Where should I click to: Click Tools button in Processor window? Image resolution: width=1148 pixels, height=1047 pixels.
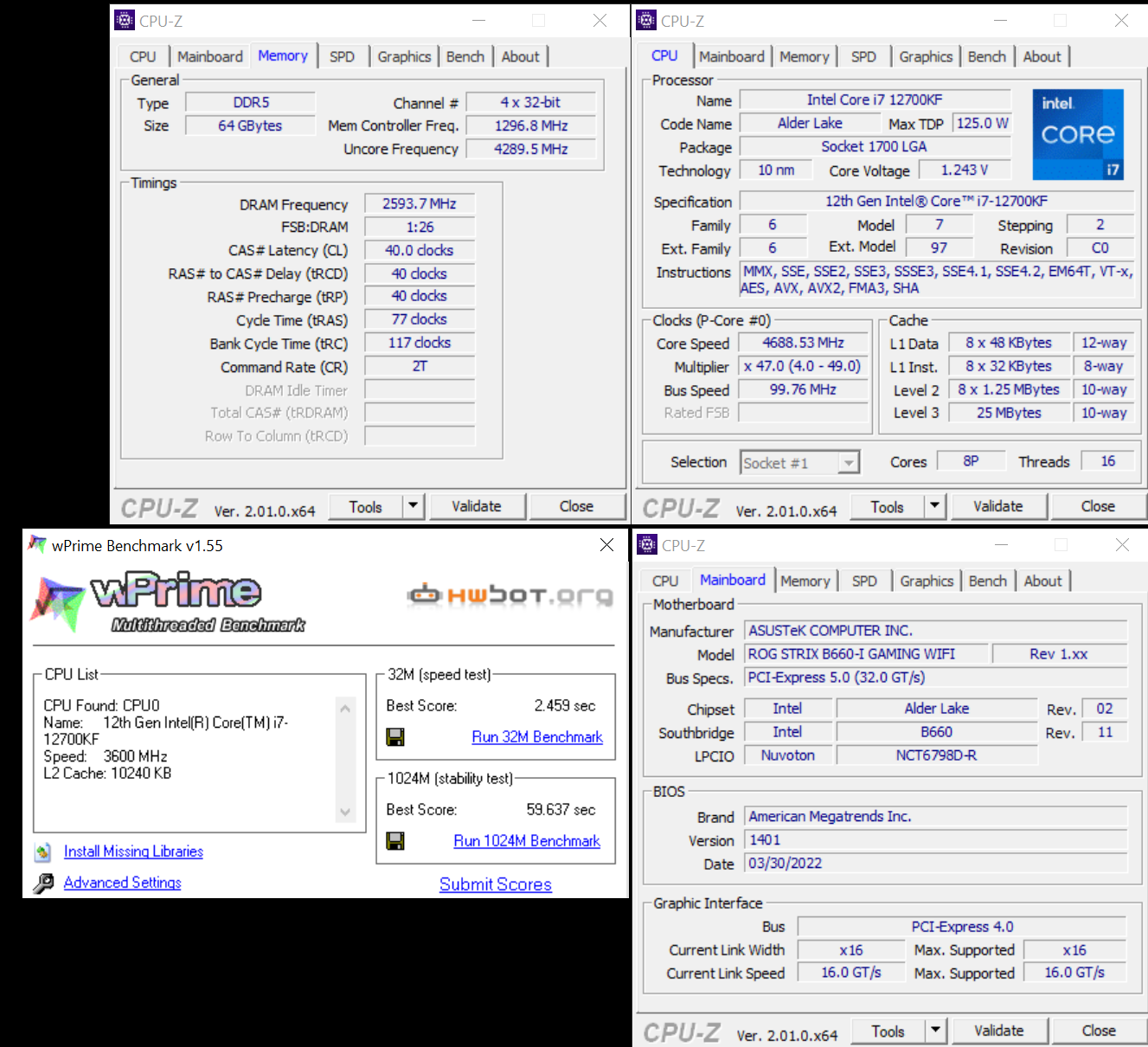tap(888, 506)
